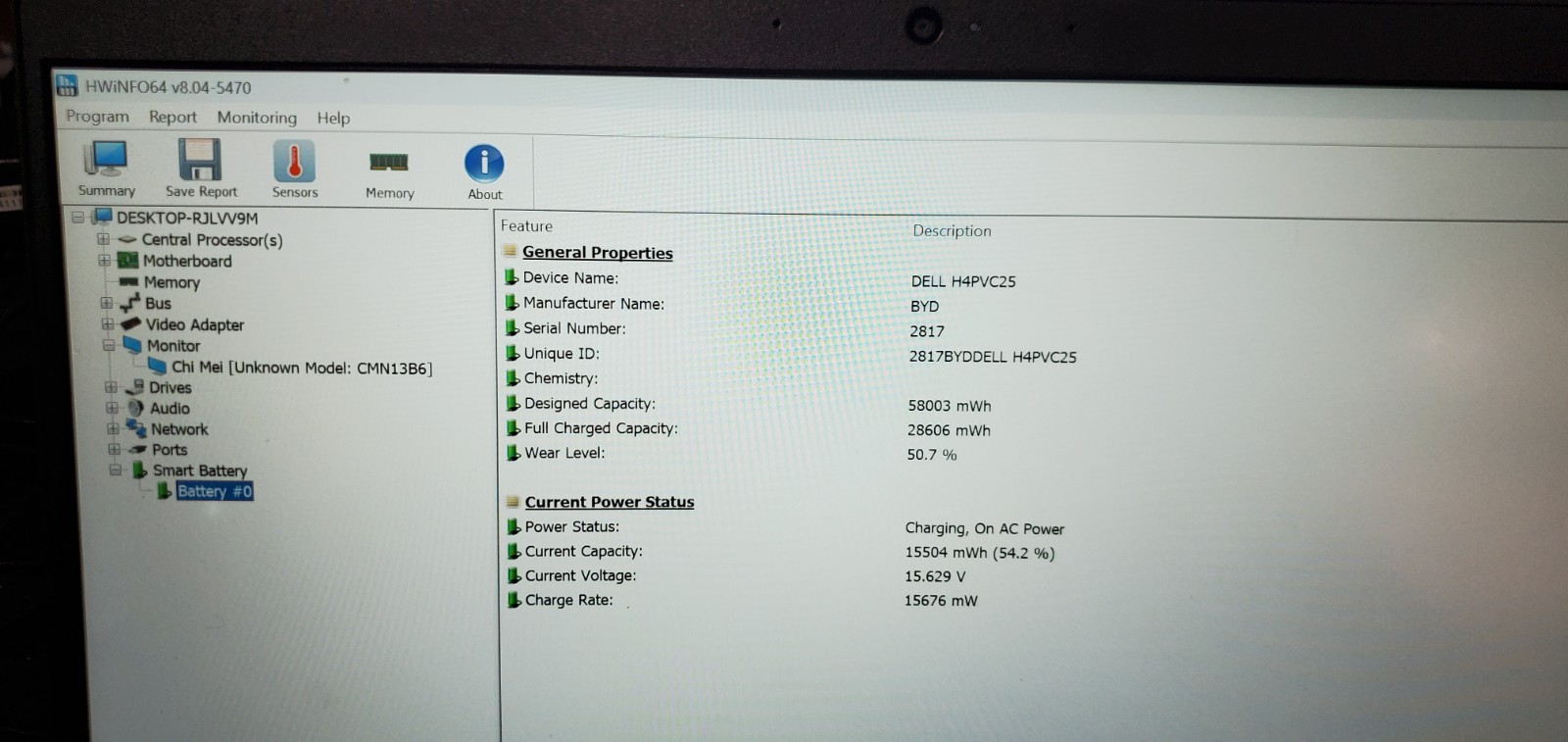Screen dimensions: 1568x742
Task: Expand the Motherboard tree node
Action: pos(104,260)
